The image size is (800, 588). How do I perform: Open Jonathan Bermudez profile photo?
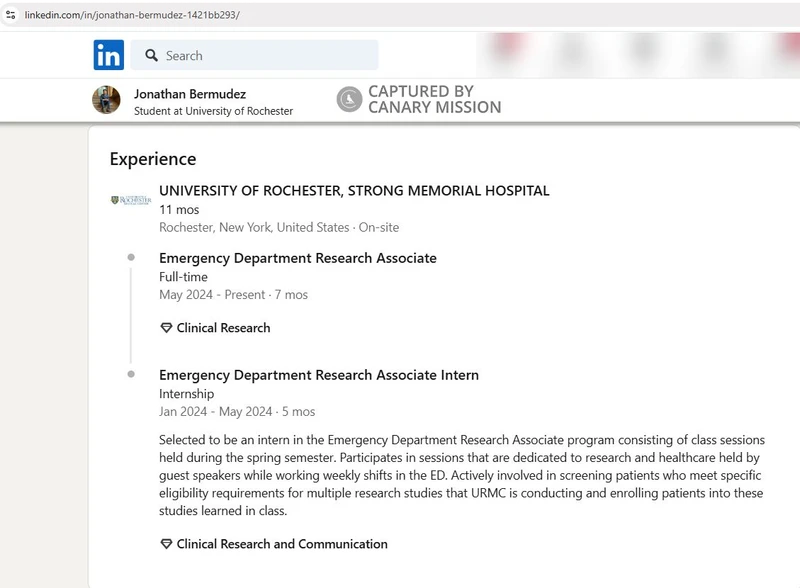106,100
